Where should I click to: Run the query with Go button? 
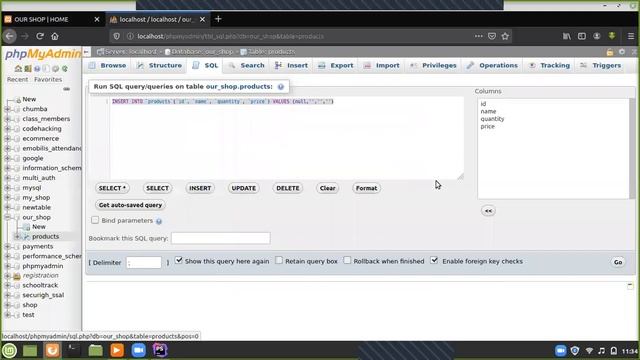618,262
